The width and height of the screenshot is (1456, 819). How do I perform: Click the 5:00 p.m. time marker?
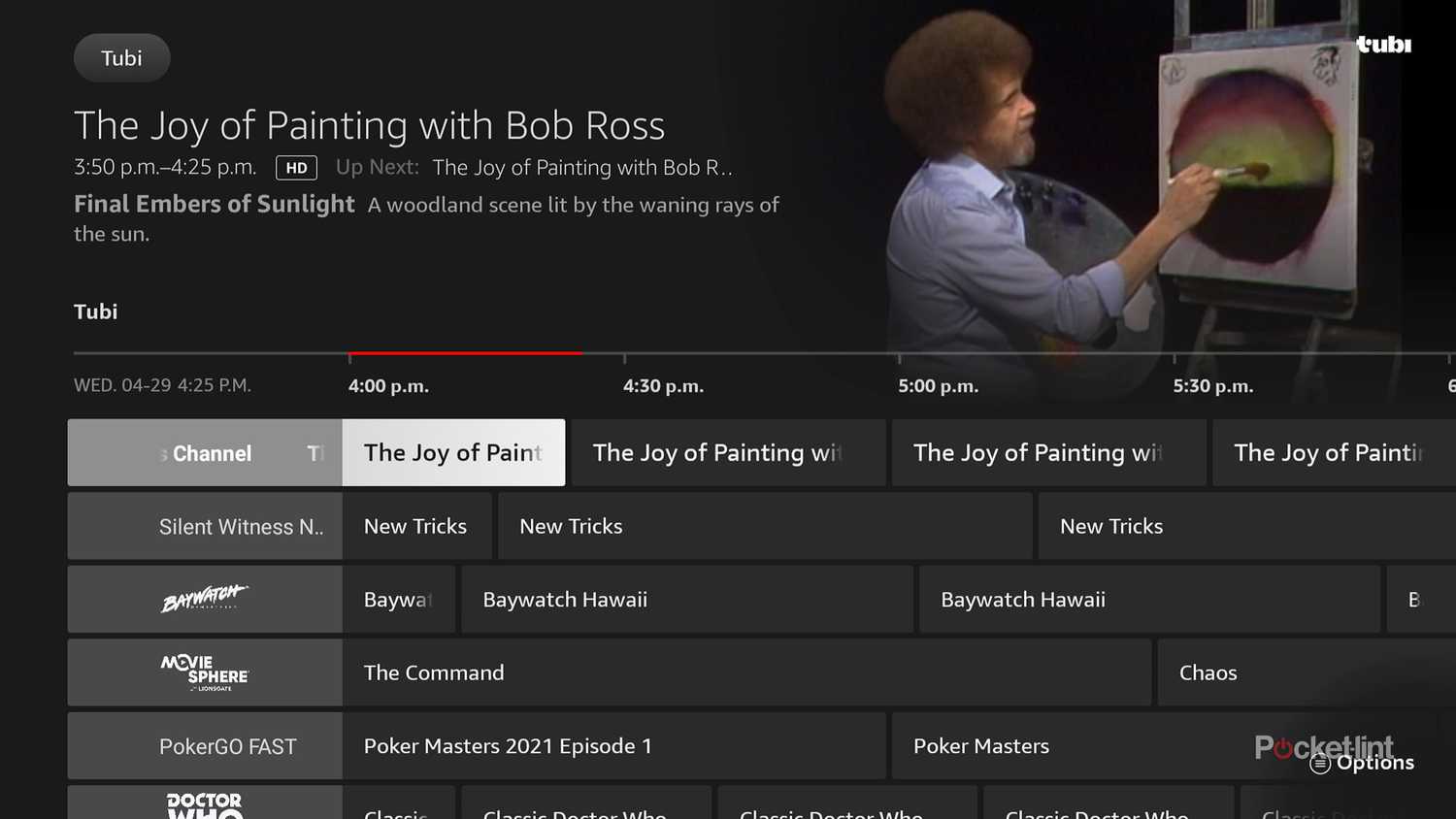pyautogui.click(x=938, y=385)
